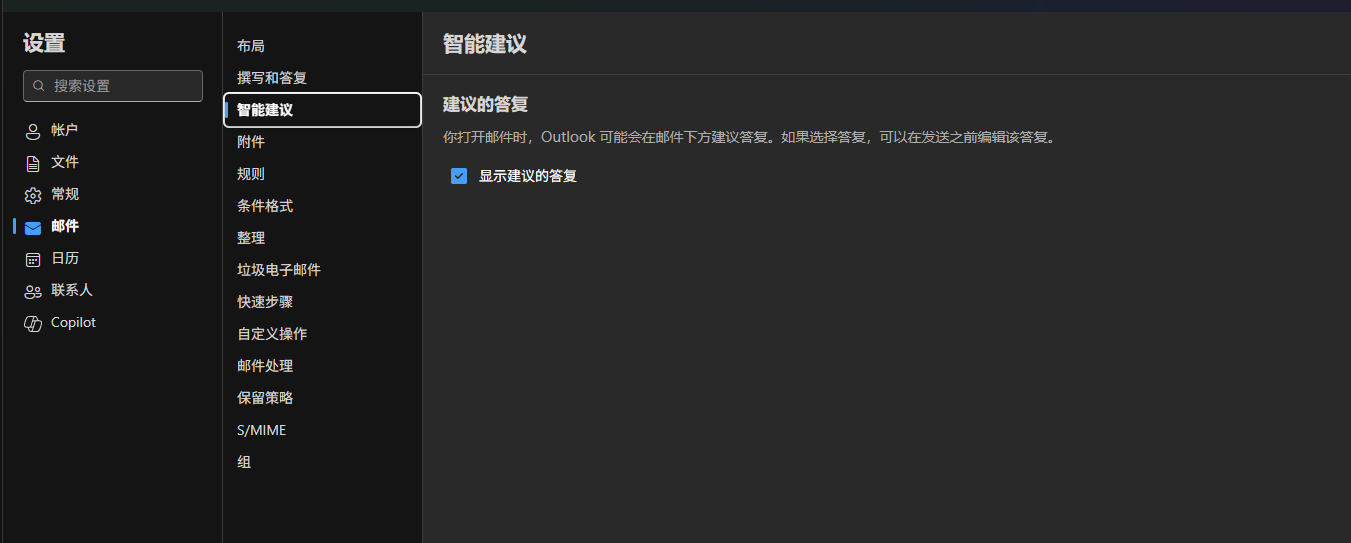Click the description starting 你打开邮件时
The height and width of the screenshot is (543, 1351).
tap(750, 137)
